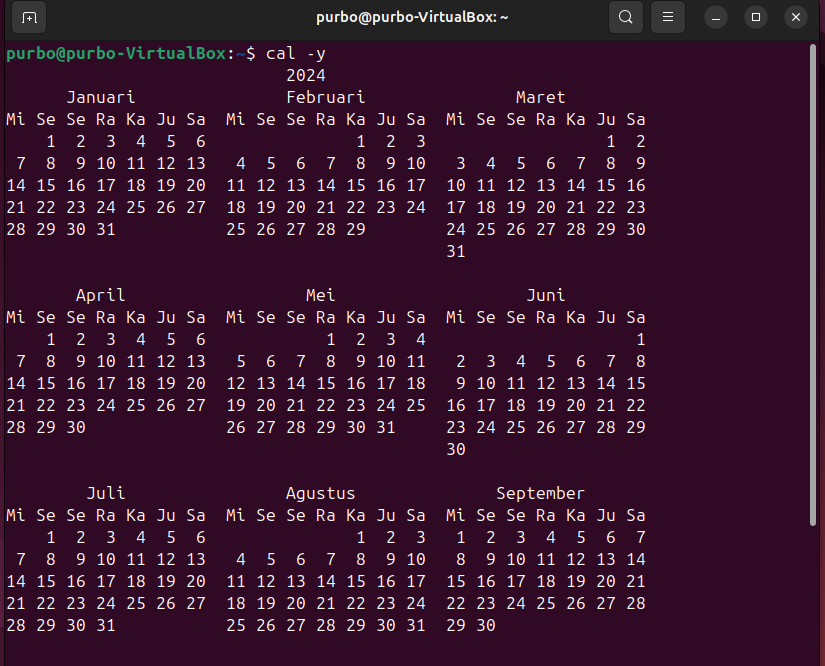Click the Maret month heading
Image resolution: width=825 pixels, height=666 pixels.
point(540,97)
